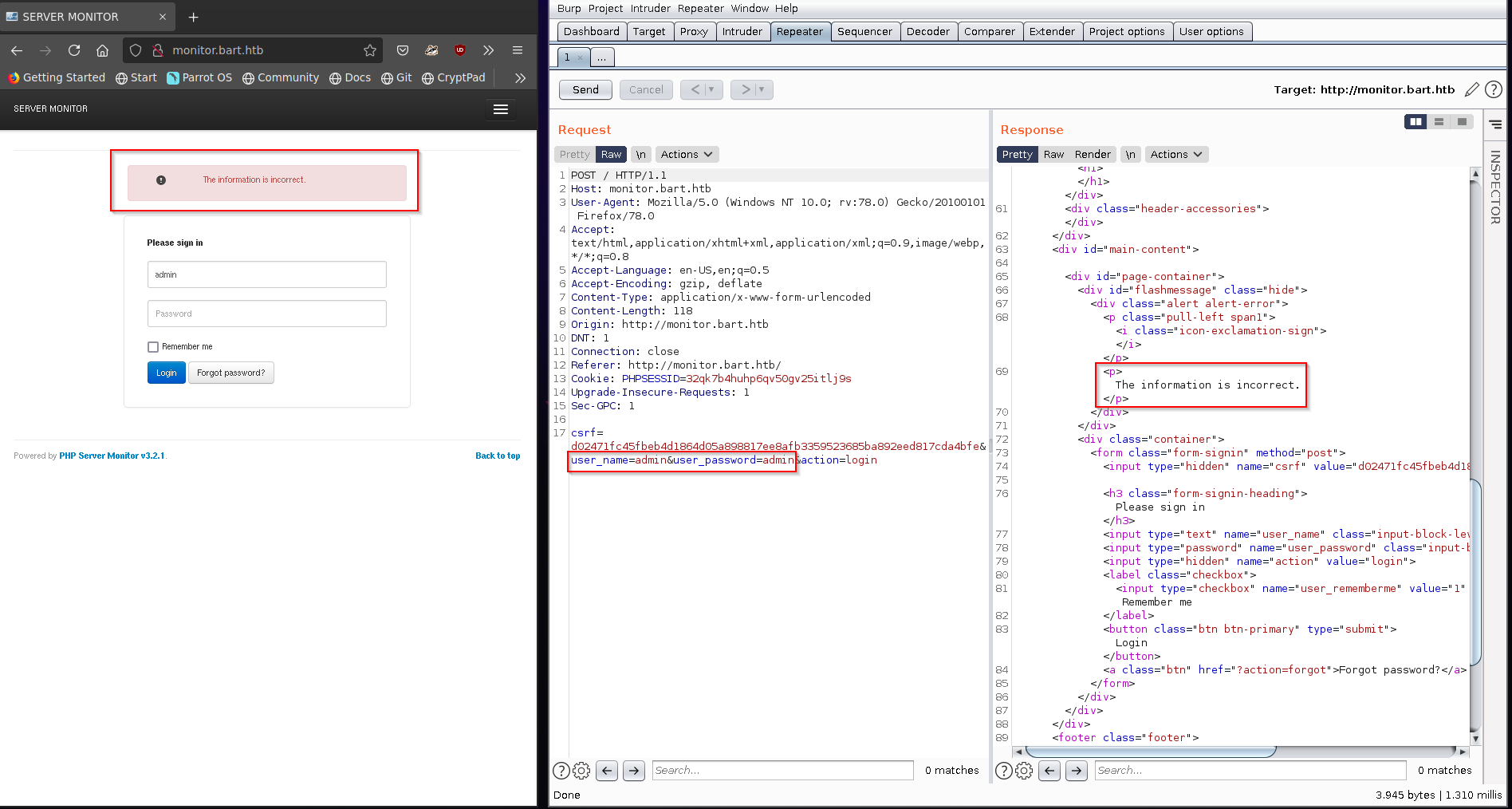Tick the Remember me checkbox

point(153,347)
